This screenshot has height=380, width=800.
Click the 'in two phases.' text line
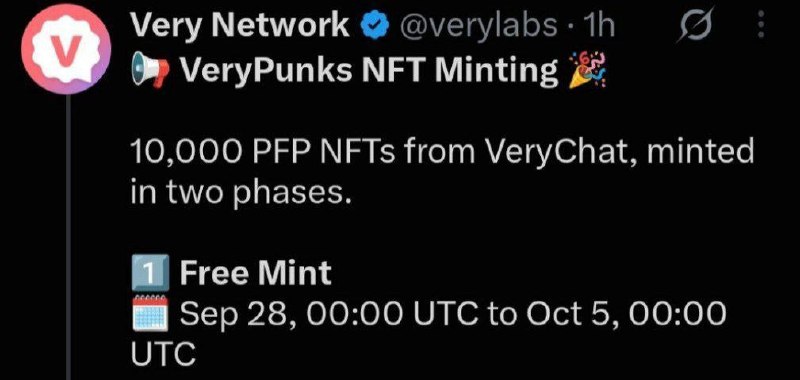click(x=242, y=194)
